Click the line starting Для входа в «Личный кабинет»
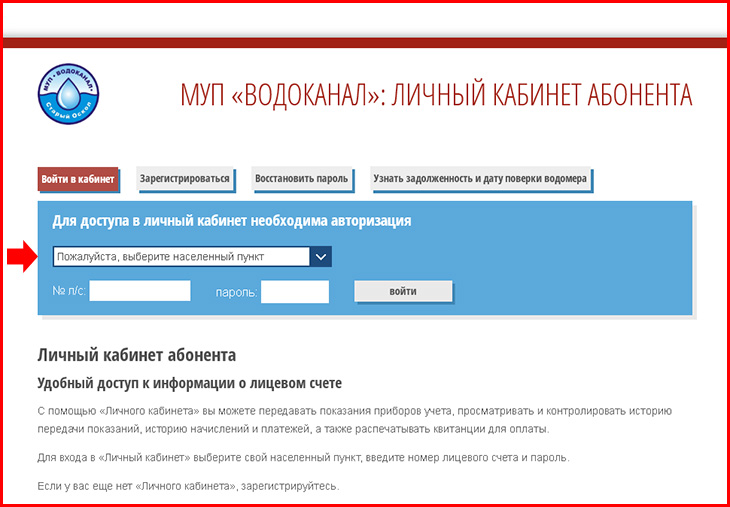The width and height of the screenshot is (730, 507). tap(303, 457)
